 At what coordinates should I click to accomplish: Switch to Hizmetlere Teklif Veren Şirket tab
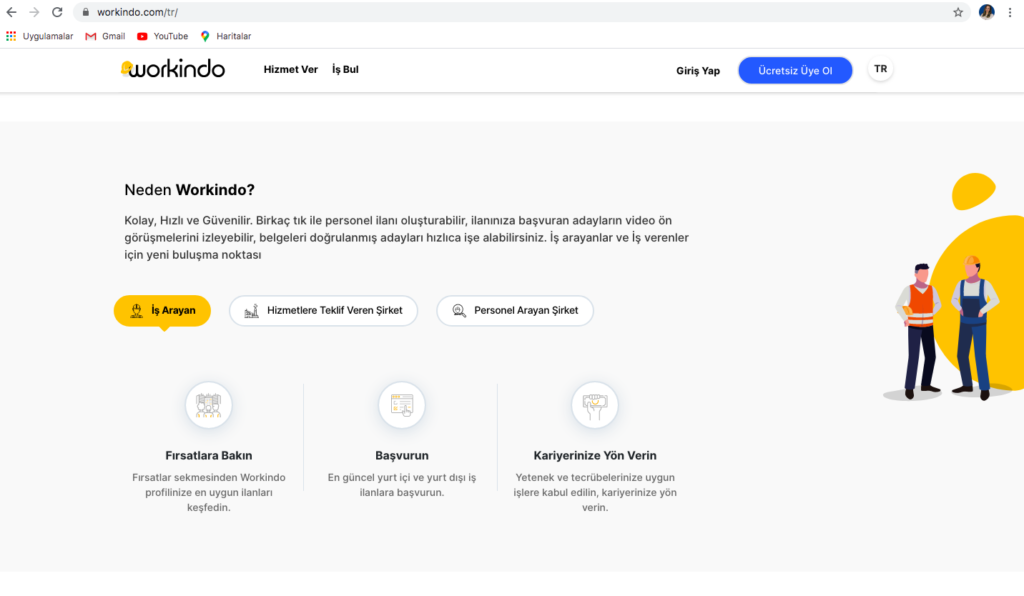[323, 311]
